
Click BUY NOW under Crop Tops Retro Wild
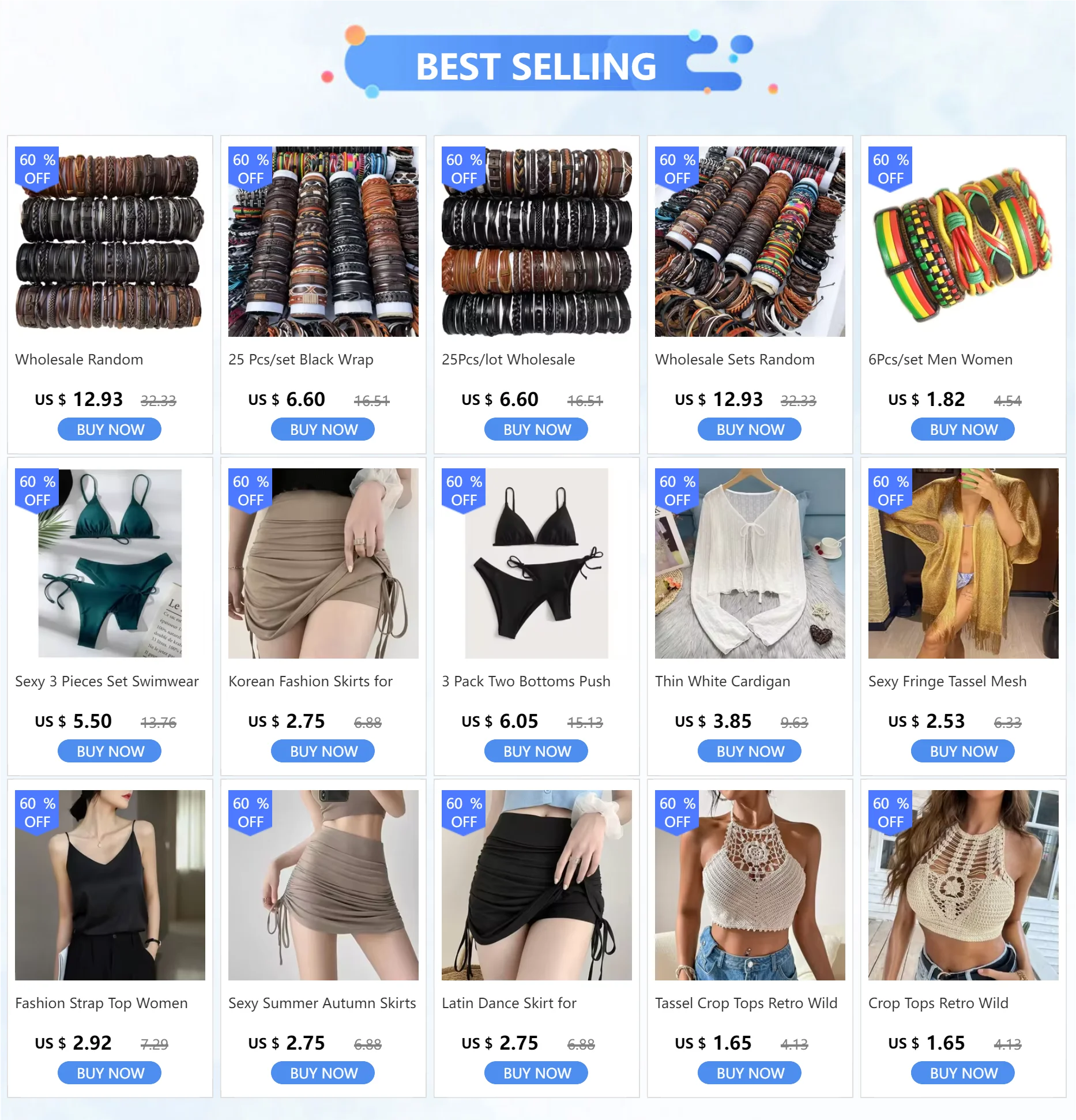point(963,1073)
